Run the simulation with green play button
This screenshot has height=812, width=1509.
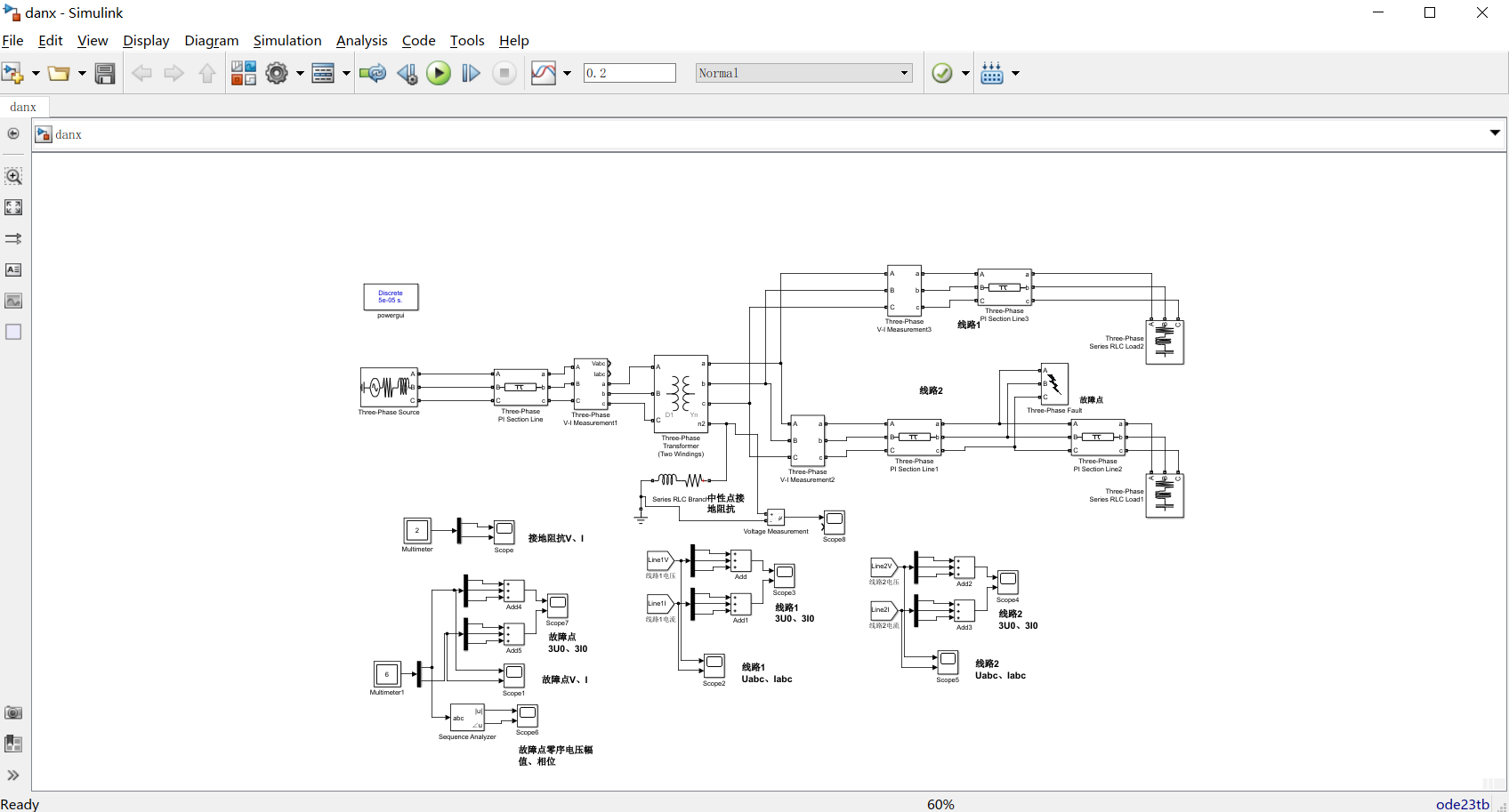(439, 73)
